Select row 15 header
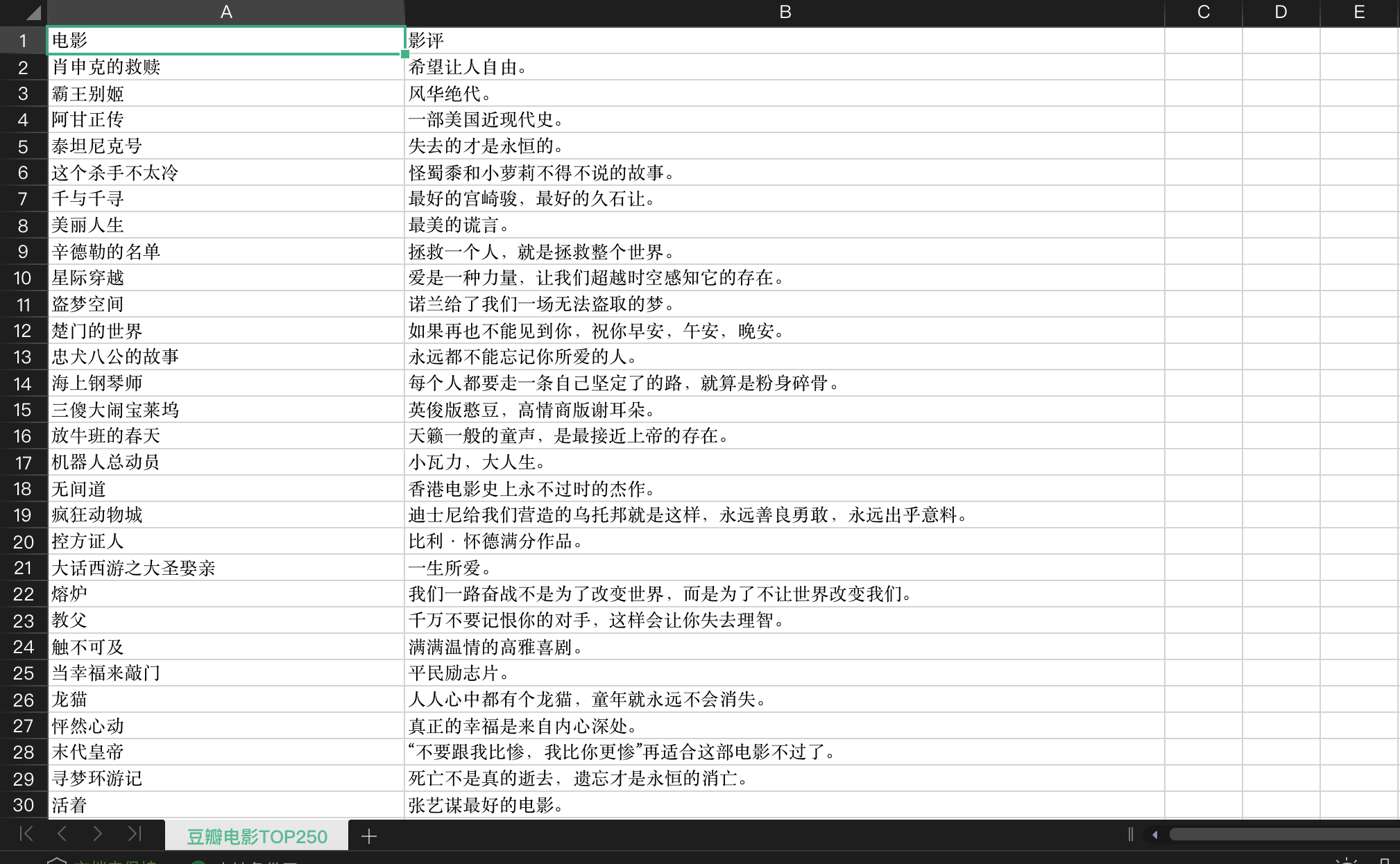This screenshot has width=1400, height=864. [23, 410]
